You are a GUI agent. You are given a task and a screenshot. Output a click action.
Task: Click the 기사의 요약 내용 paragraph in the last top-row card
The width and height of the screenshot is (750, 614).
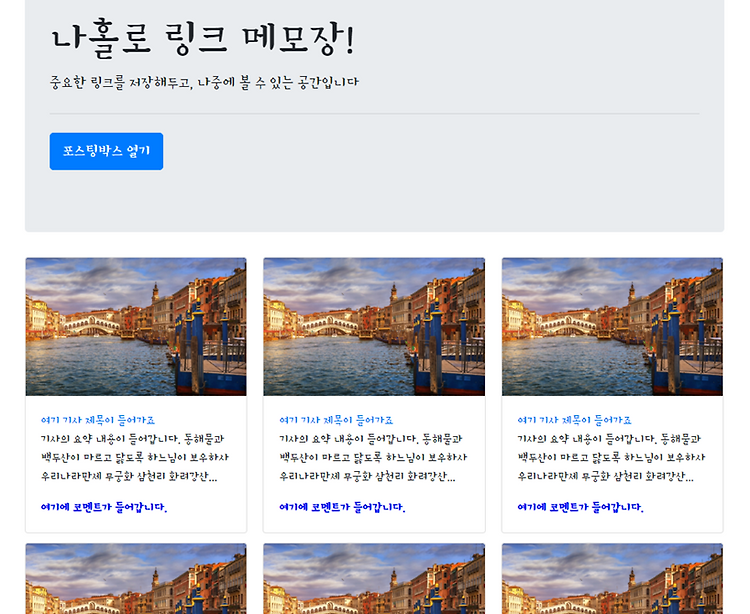click(611, 458)
